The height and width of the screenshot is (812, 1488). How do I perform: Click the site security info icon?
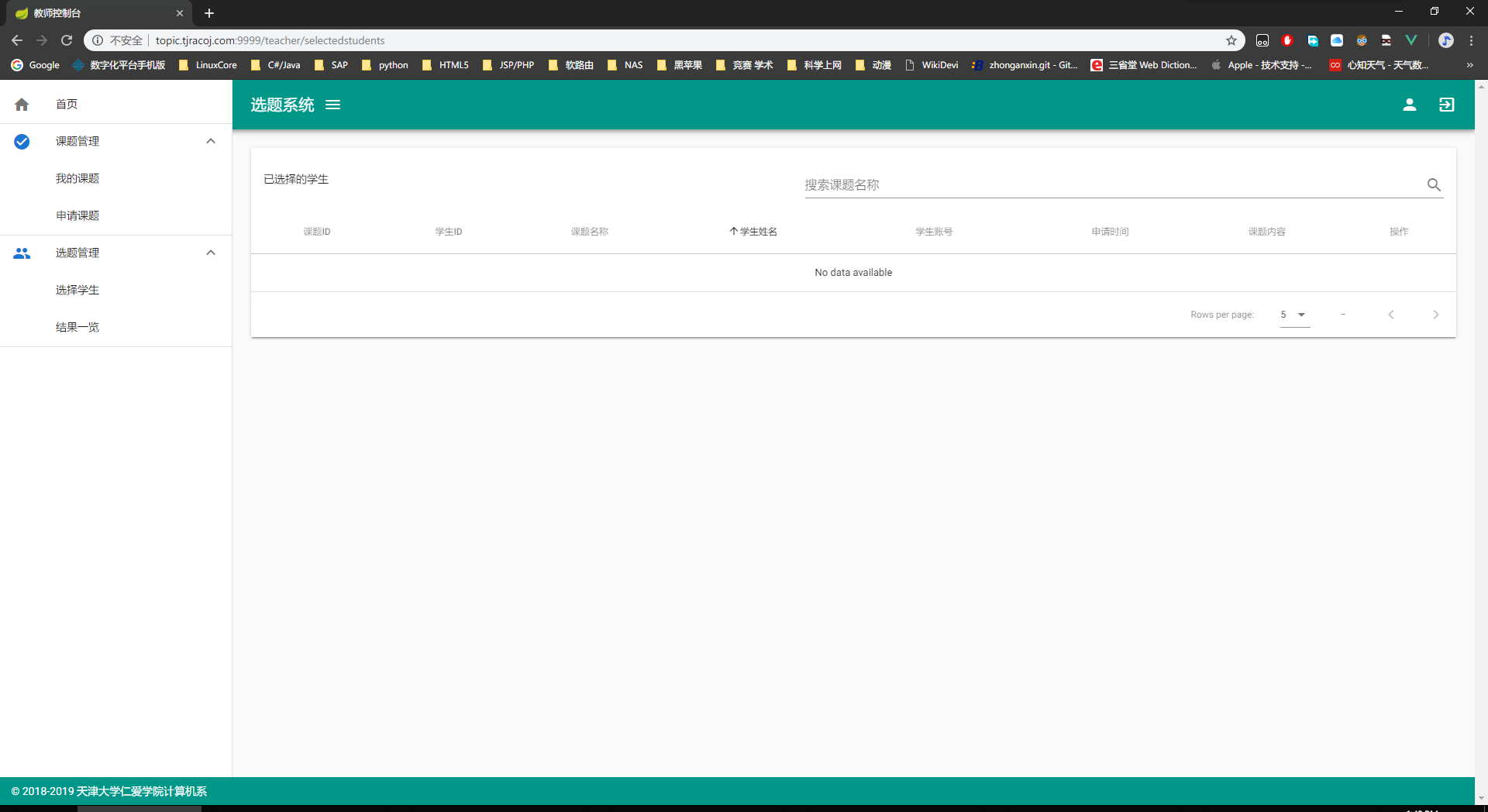pos(98,40)
